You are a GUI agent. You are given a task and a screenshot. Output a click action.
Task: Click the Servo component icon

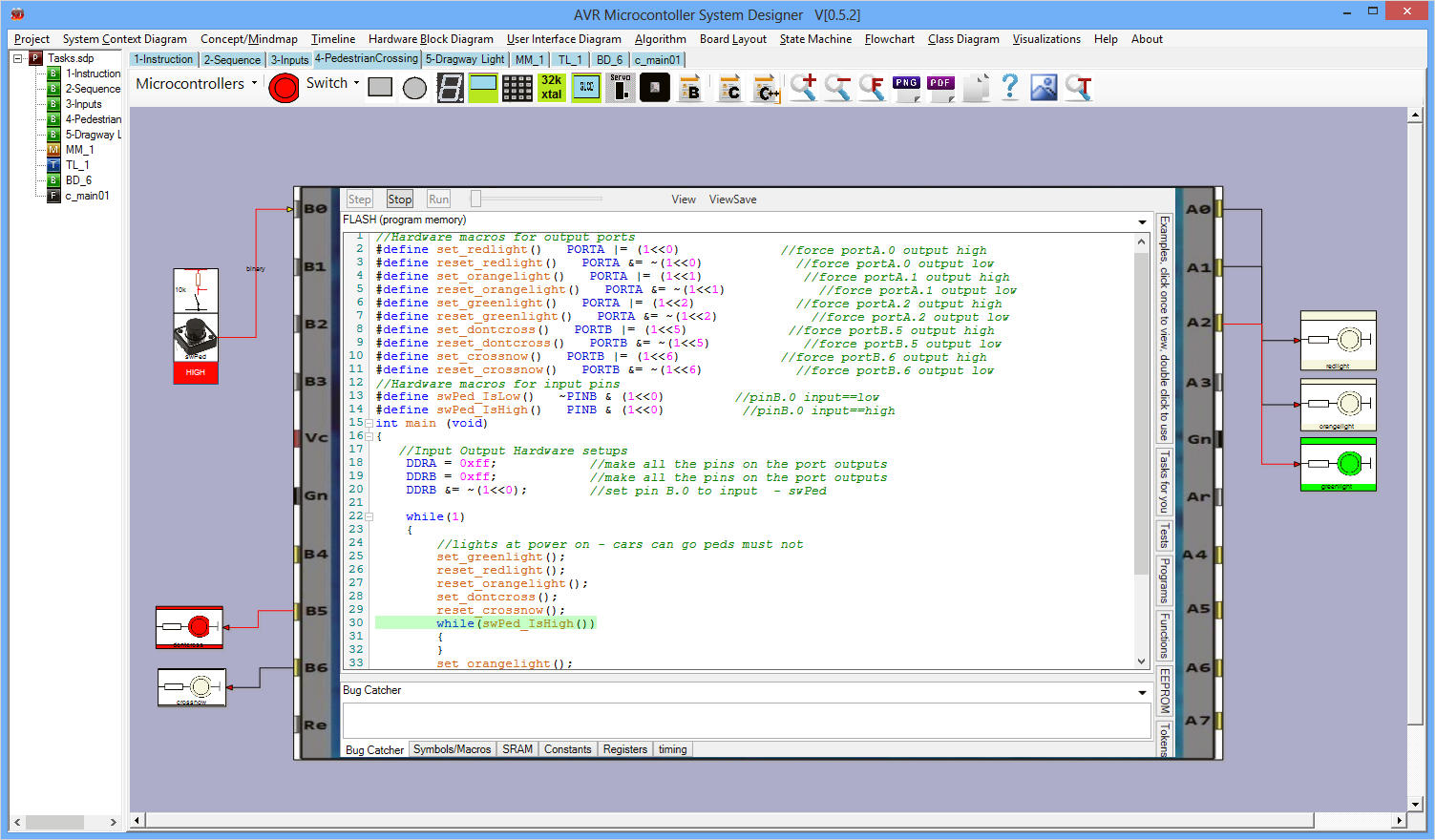[x=621, y=88]
